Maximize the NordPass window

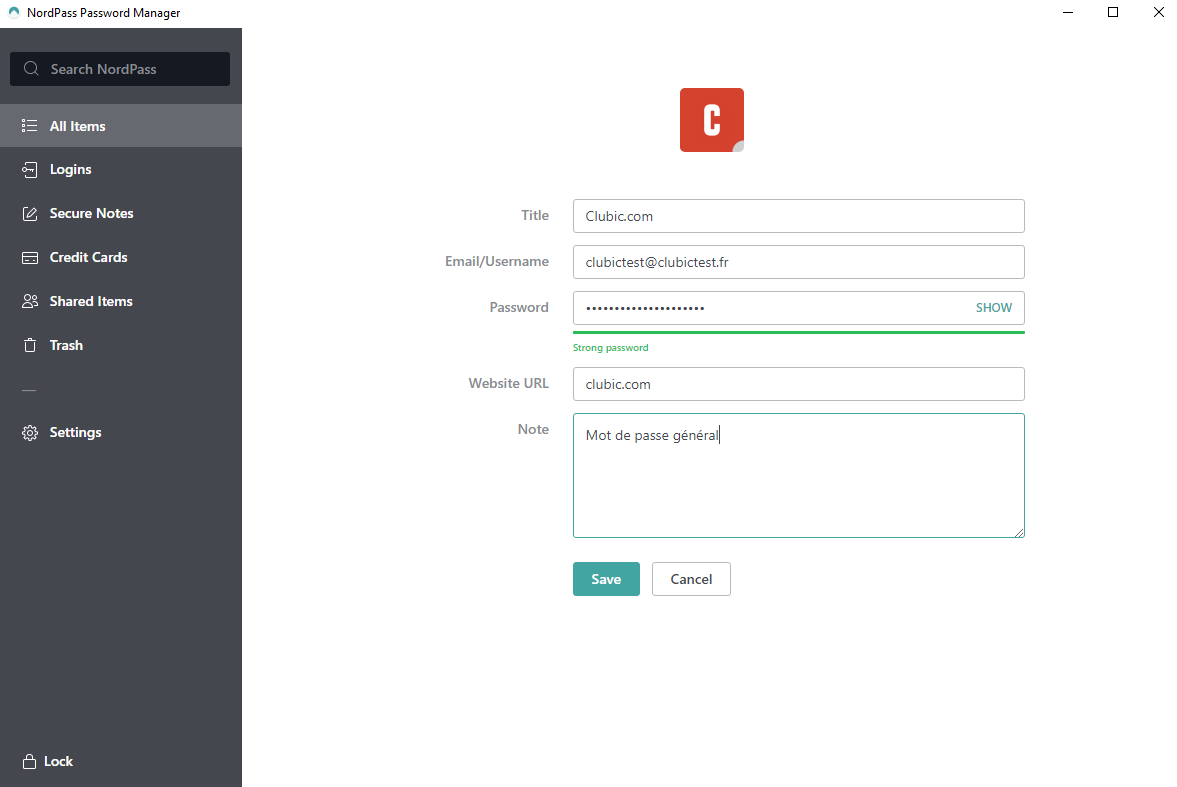(x=1112, y=12)
